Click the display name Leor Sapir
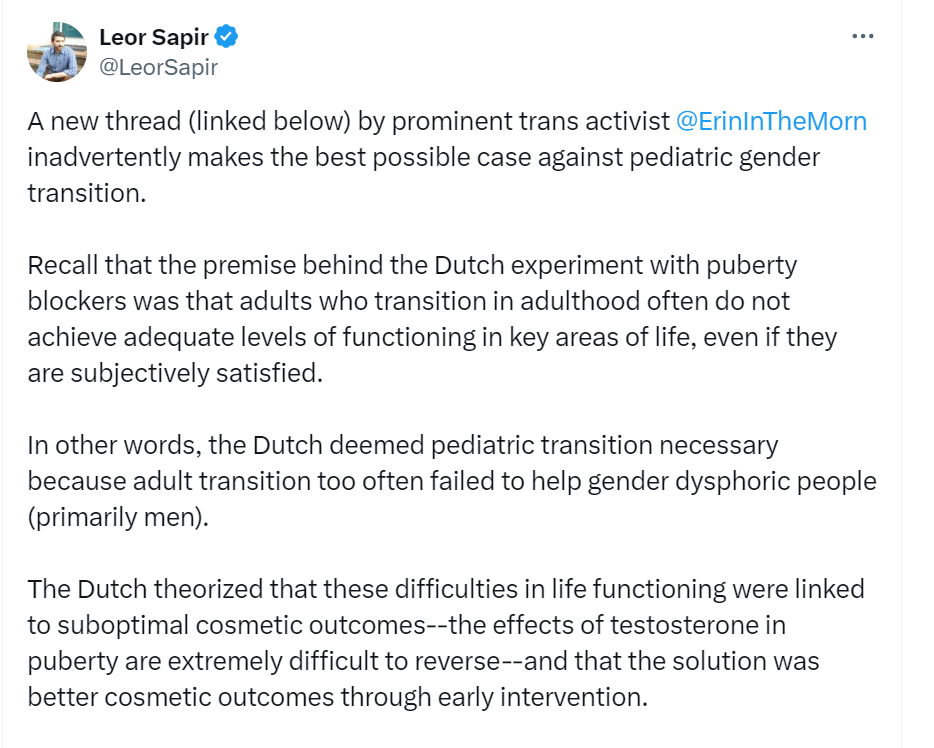Screen dimensions: 934x748 click(154, 38)
